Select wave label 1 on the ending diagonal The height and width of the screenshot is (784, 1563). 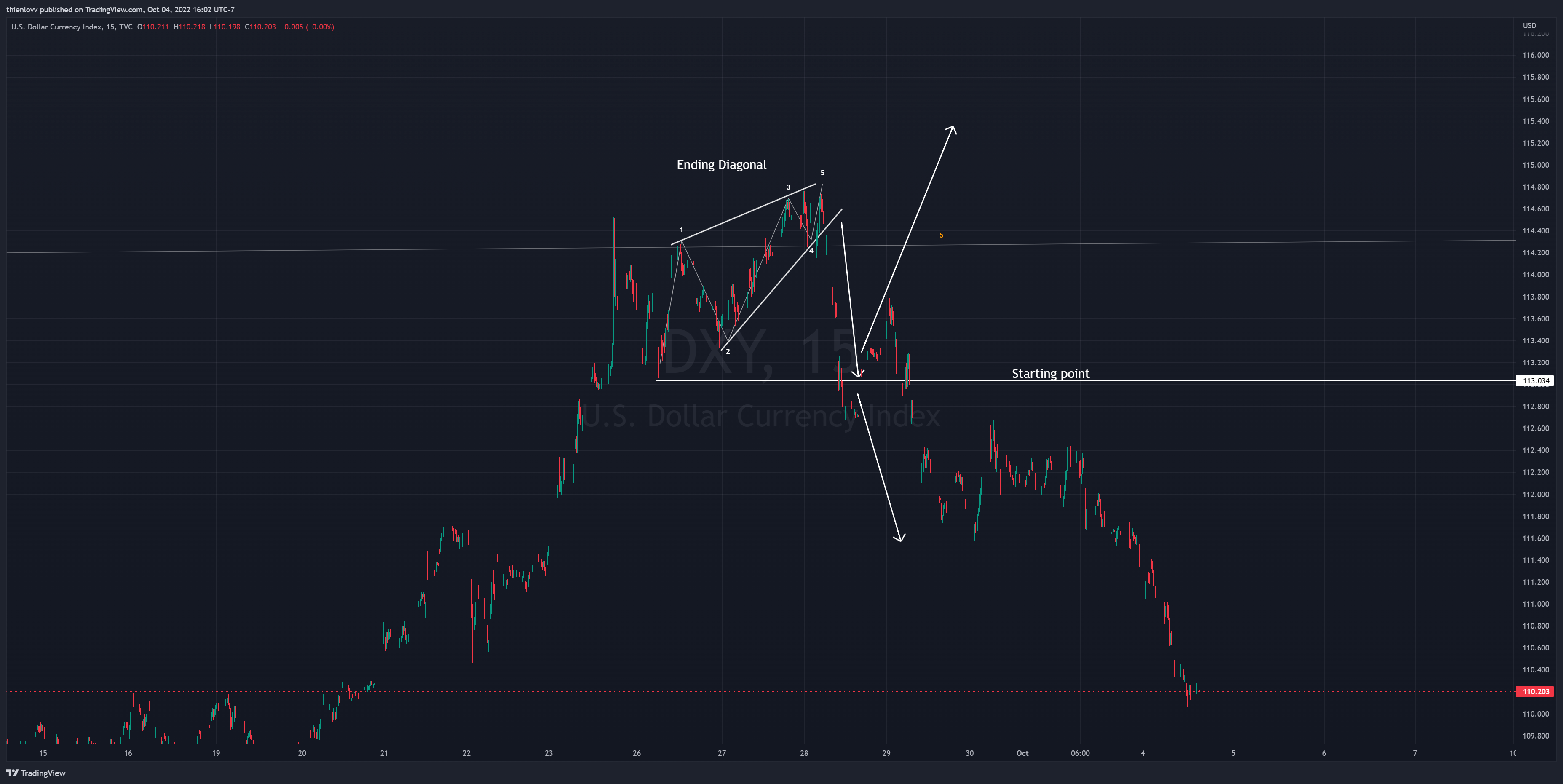click(x=681, y=230)
